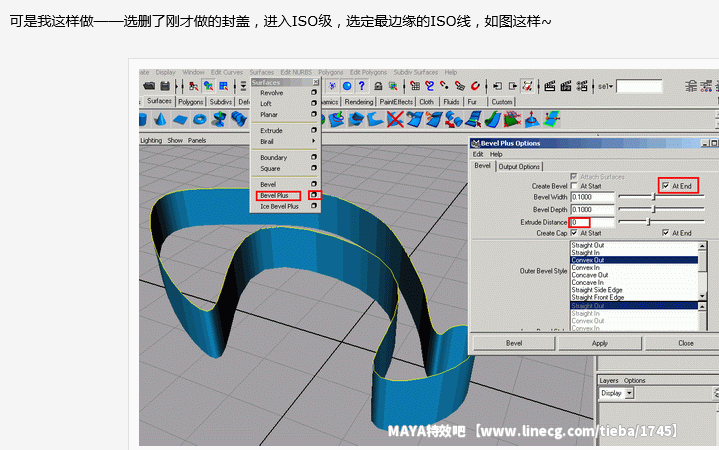Toggle Create Bevel At Start checkbox
719x450 pixels.
coord(574,186)
